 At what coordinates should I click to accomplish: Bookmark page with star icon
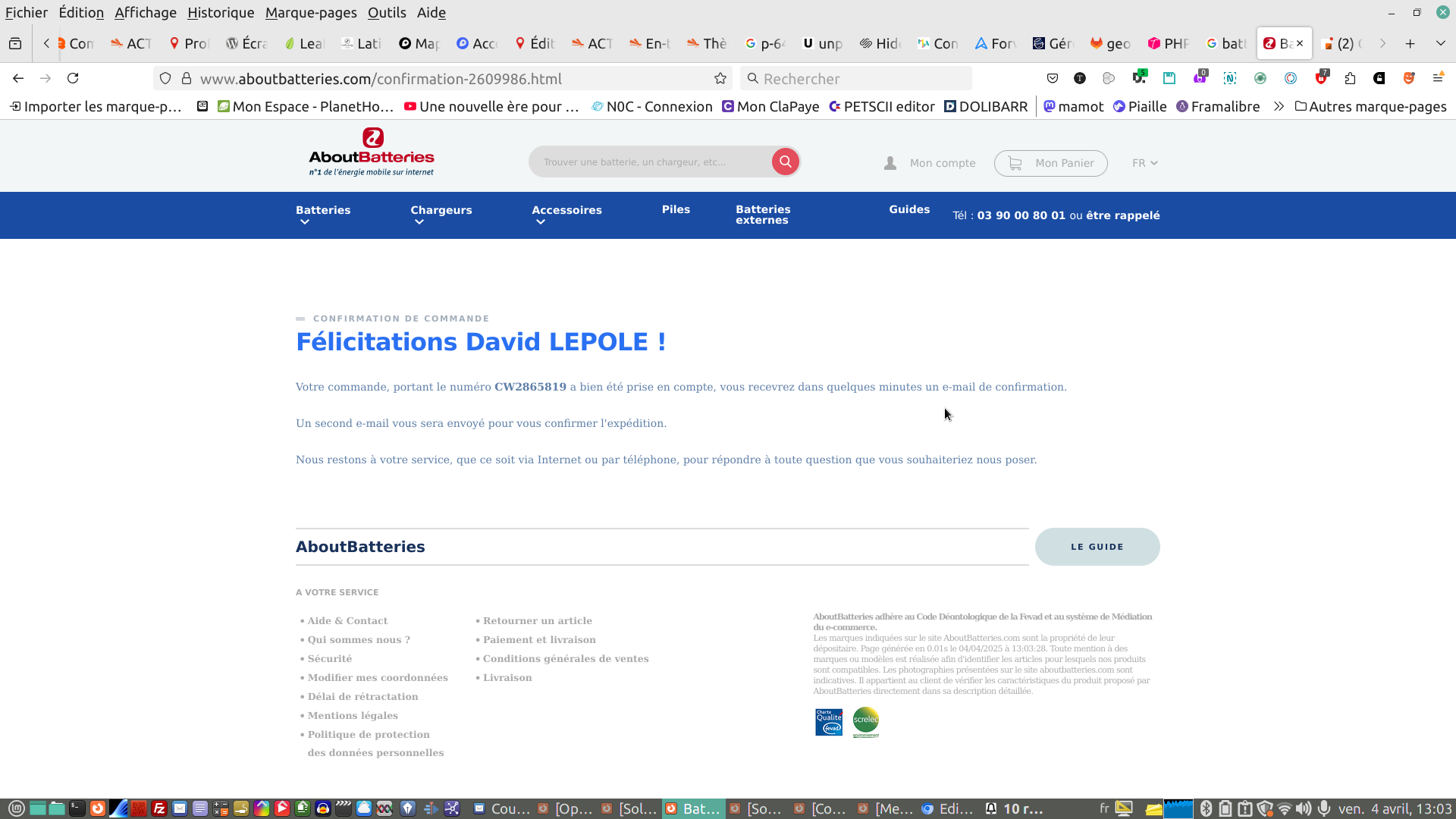(720, 79)
